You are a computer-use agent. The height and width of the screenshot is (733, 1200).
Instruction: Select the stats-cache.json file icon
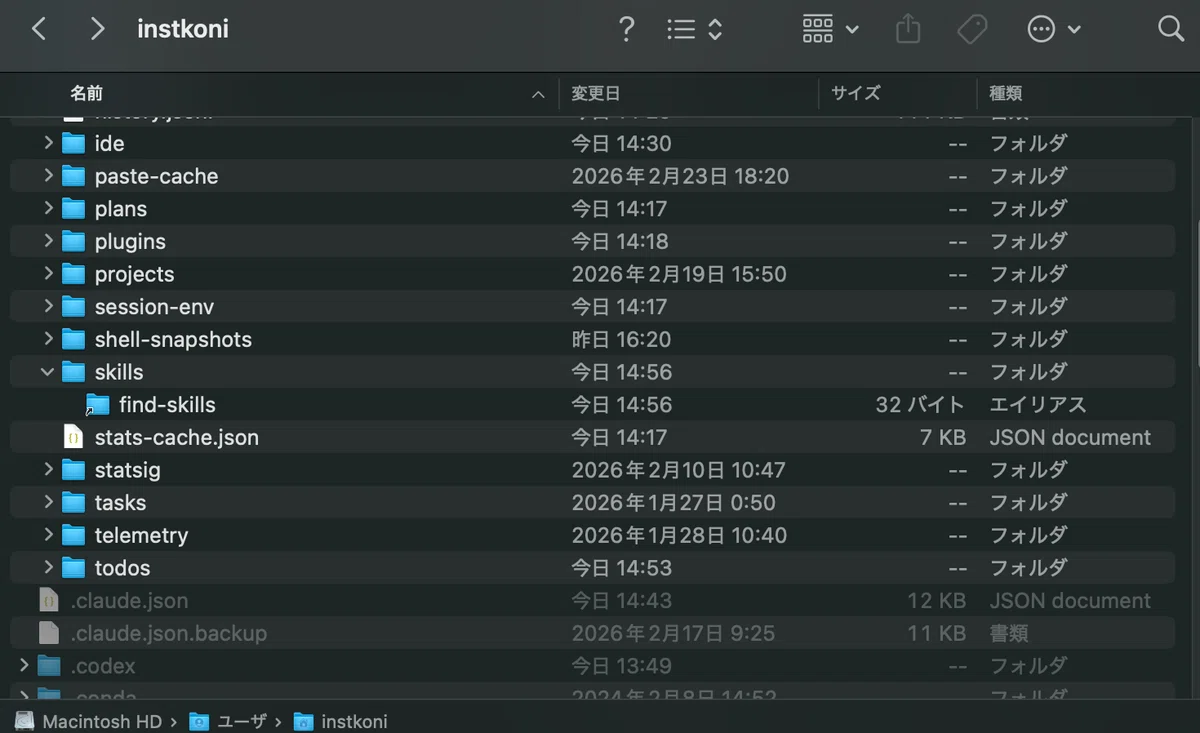click(x=73, y=437)
